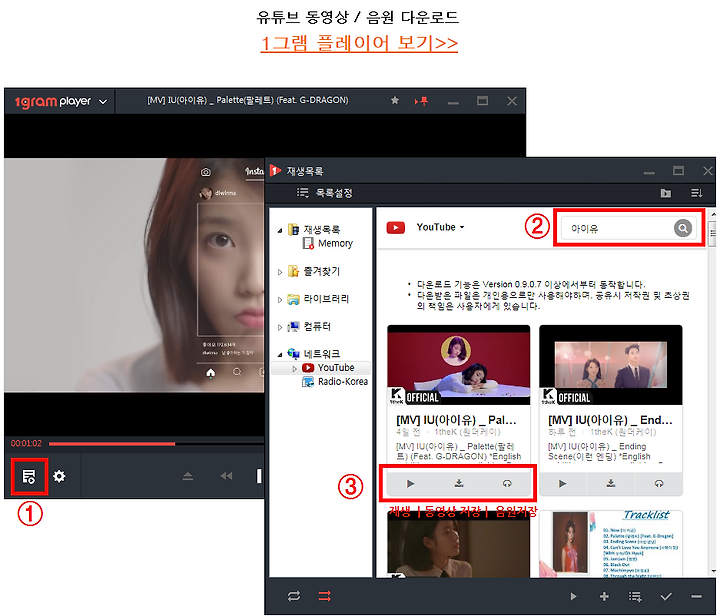Click the player seek progress bar

156,444
